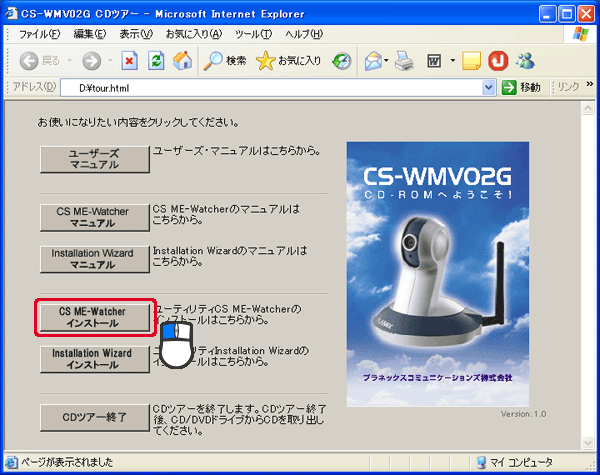Image resolution: width=600 pixels, height=475 pixels.
Task: Click the CDツアー終了 button
Action: click(95, 418)
